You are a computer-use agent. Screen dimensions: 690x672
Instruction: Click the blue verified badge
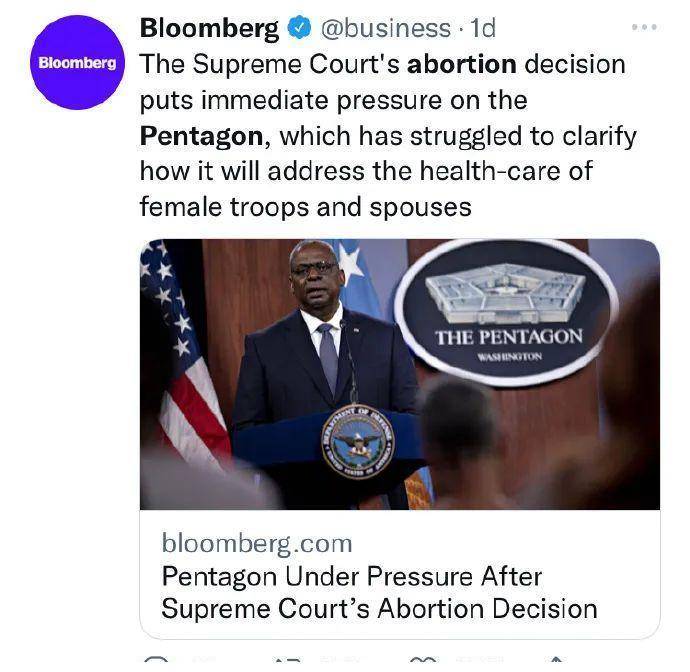(299, 28)
